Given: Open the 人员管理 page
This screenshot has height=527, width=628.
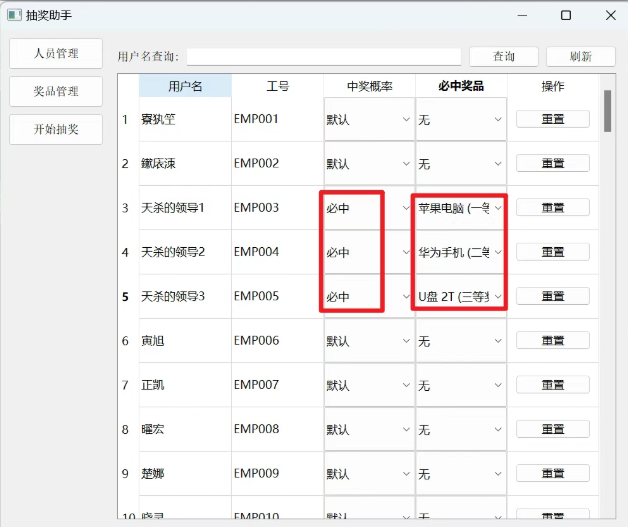Looking at the screenshot, I should click(56, 54).
